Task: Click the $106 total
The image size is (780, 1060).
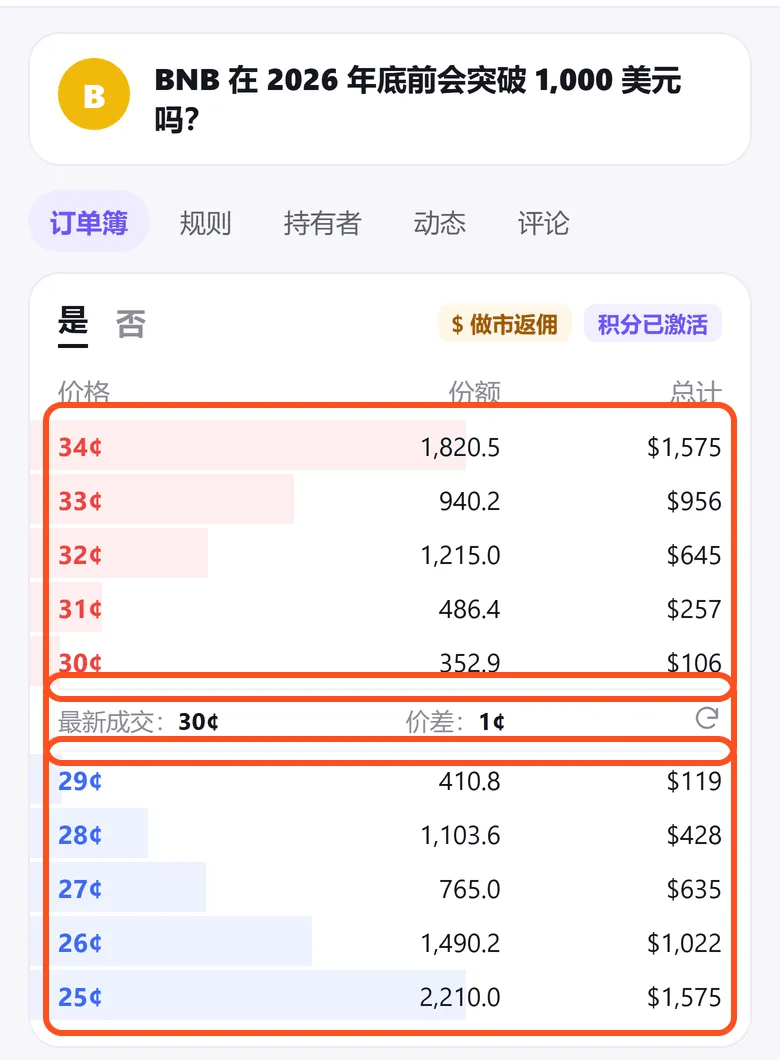Action: point(694,662)
